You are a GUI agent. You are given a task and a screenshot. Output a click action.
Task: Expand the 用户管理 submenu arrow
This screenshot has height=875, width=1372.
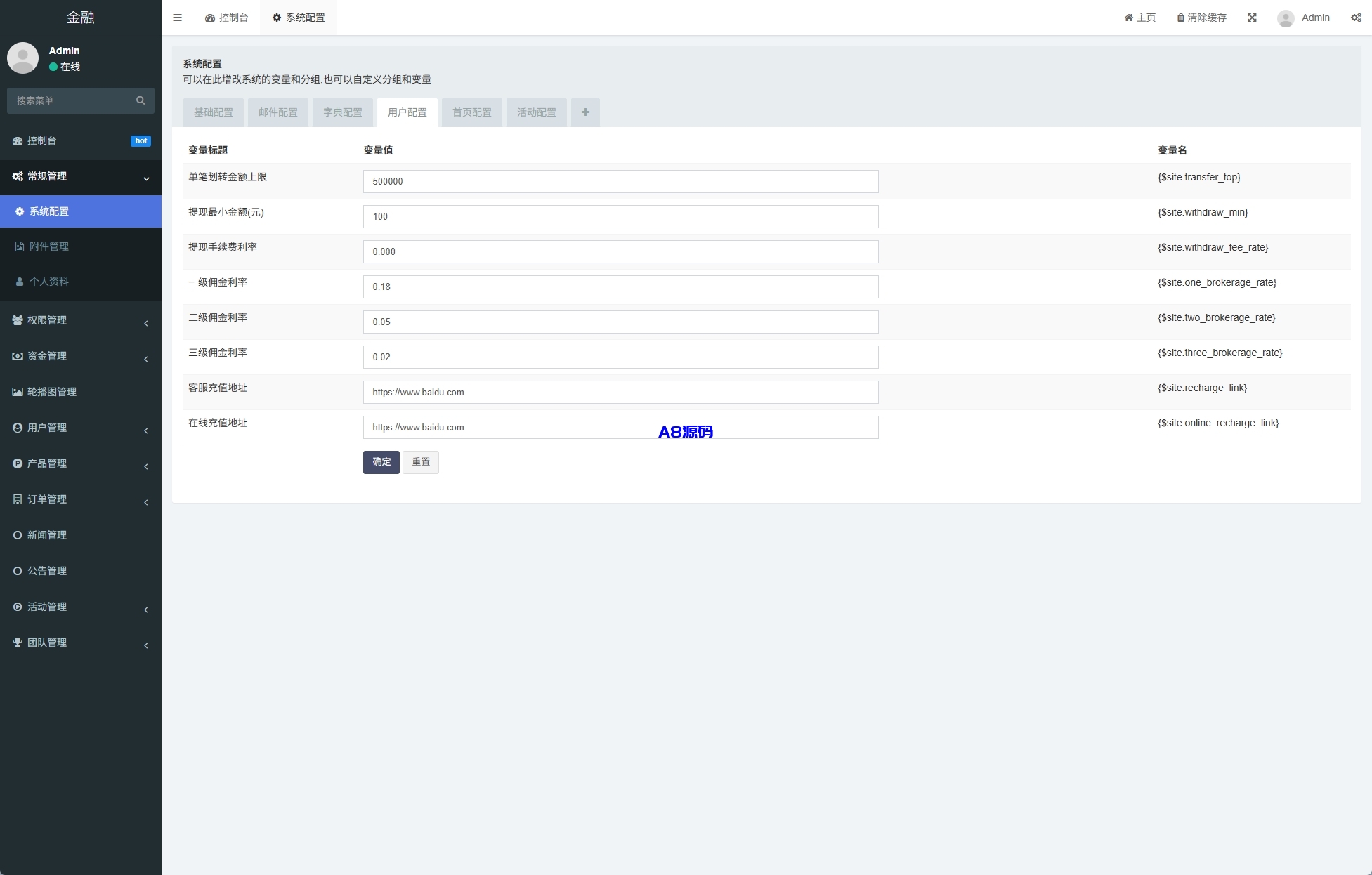point(146,430)
